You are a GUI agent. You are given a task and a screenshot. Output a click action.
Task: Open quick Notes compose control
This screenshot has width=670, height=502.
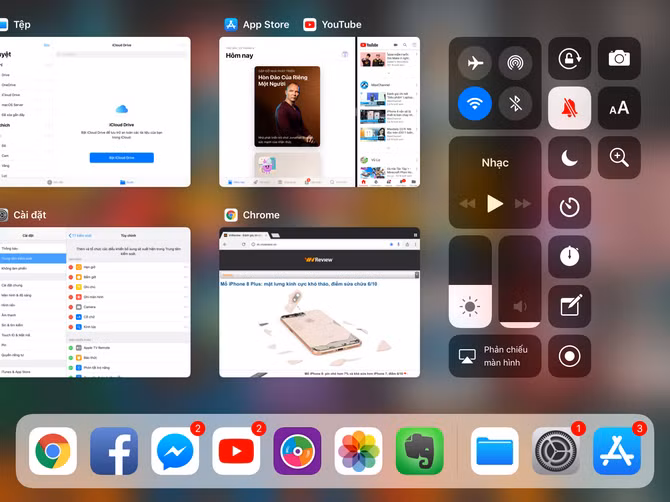point(570,306)
